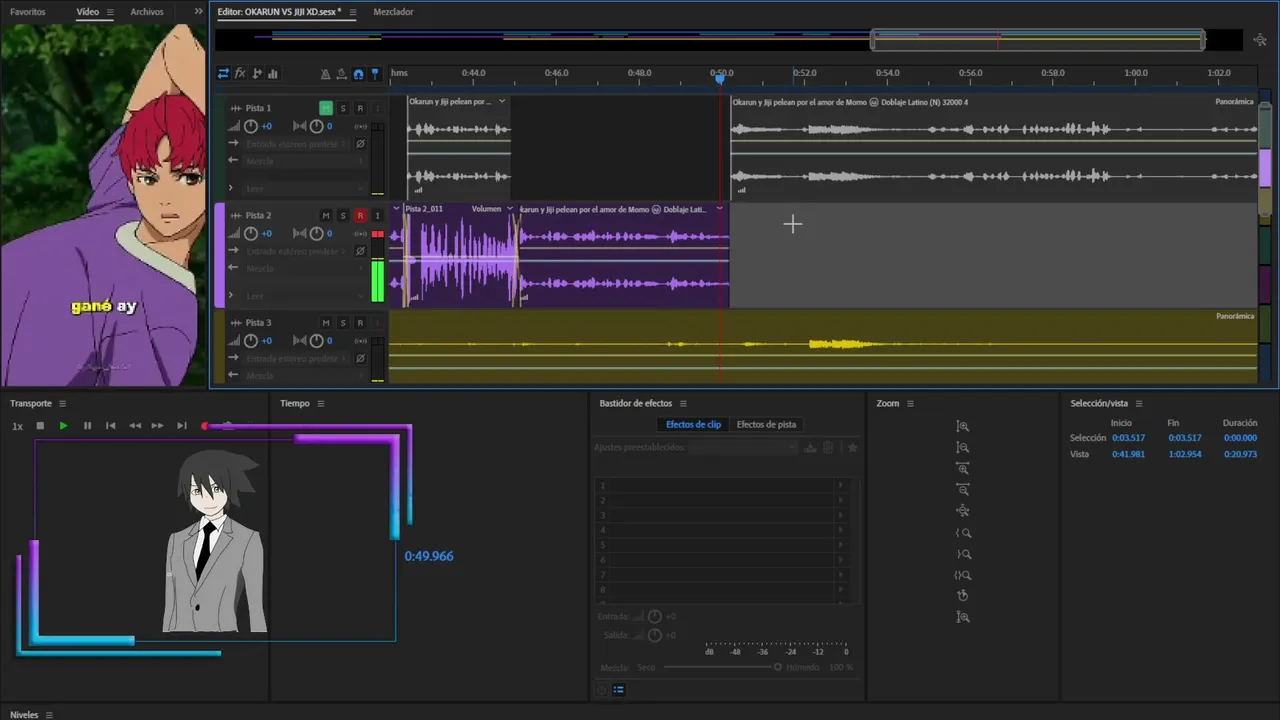Viewport: 1280px width, 720px height.
Task: Open the Volumen dropdown on clip Pista 2_011
Action: point(510,209)
